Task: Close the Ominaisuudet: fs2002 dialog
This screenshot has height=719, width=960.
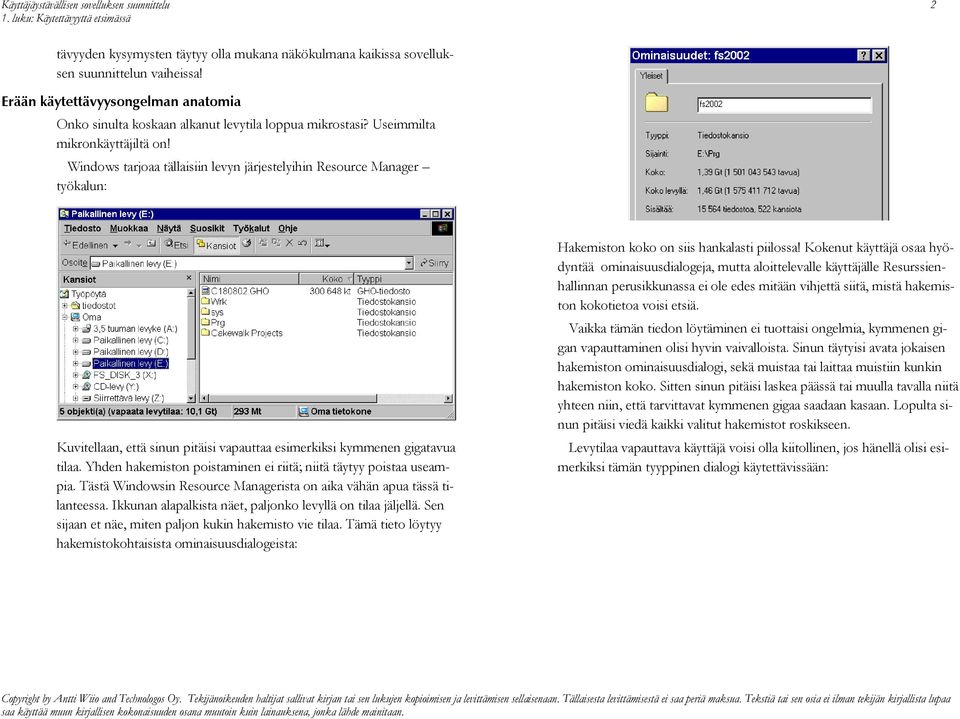Action: pyautogui.click(x=879, y=56)
